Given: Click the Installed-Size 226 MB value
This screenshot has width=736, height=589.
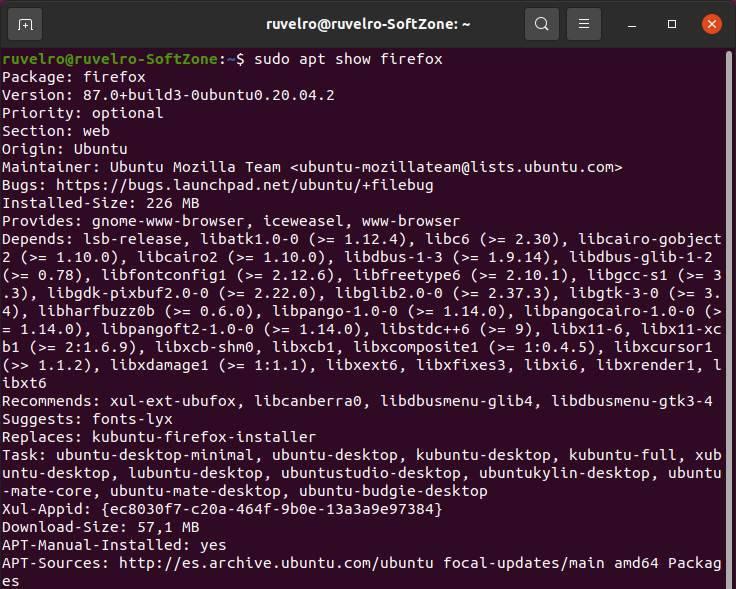Looking at the screenshot, I should coord(173,203).
